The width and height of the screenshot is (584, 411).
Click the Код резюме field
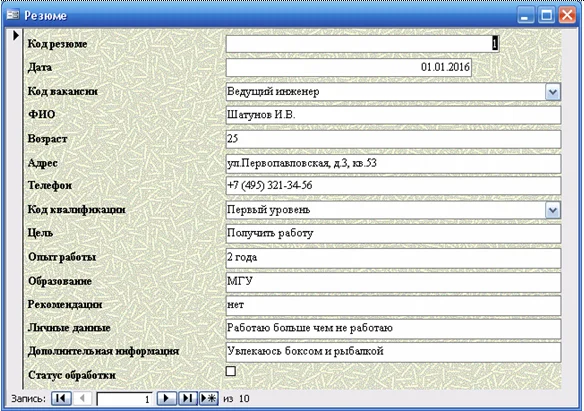[362, 44]
